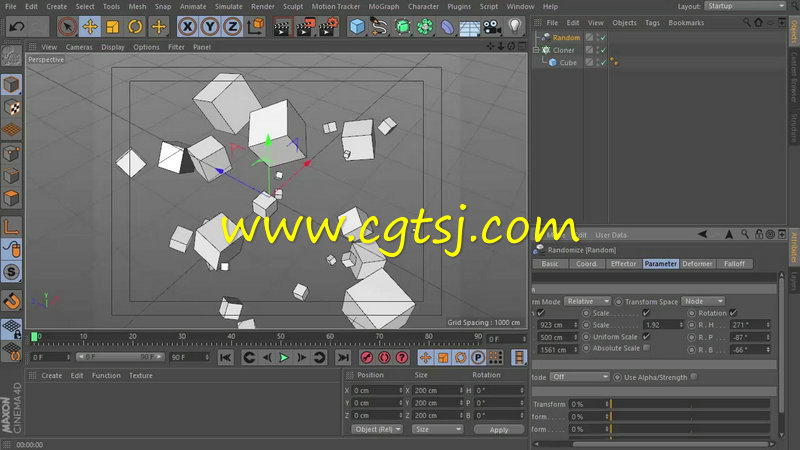The width and height of the screenshot is (800, 450).
Task: Toggle Y axis lock
Action: pyautogui.click(x=210, y=27)
